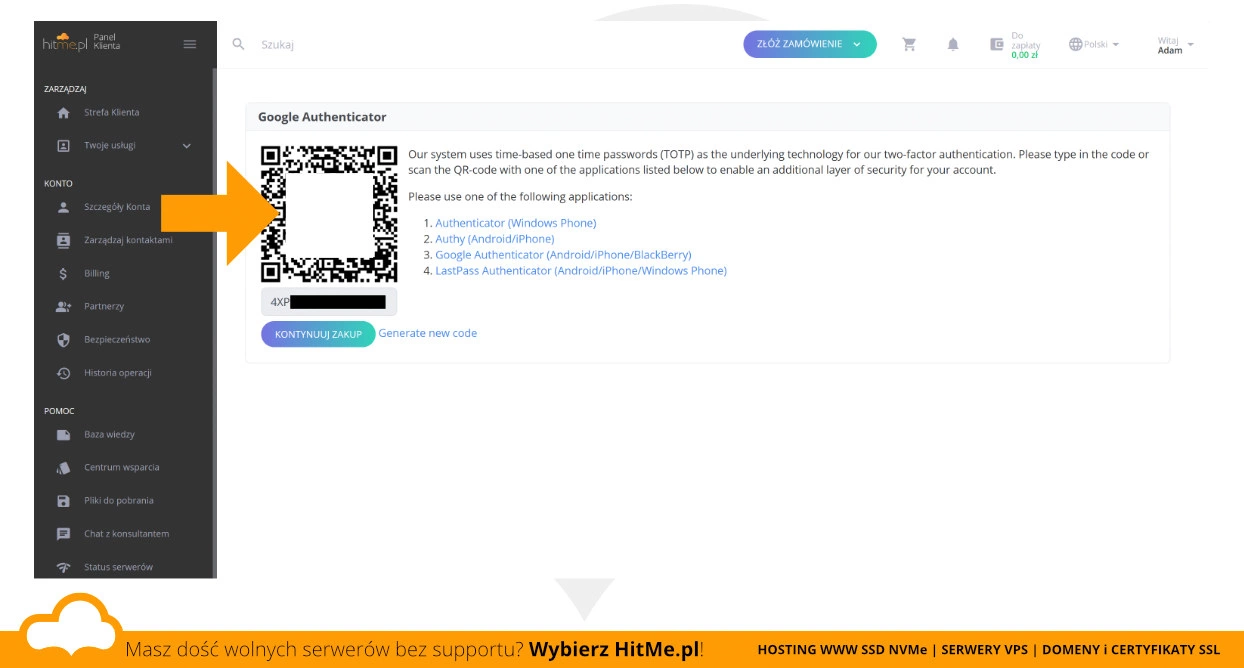Click the HitMe.pl cloud logo in banner
The height and width of the screenshot is (668, 1244).
(x=72, y=624)
